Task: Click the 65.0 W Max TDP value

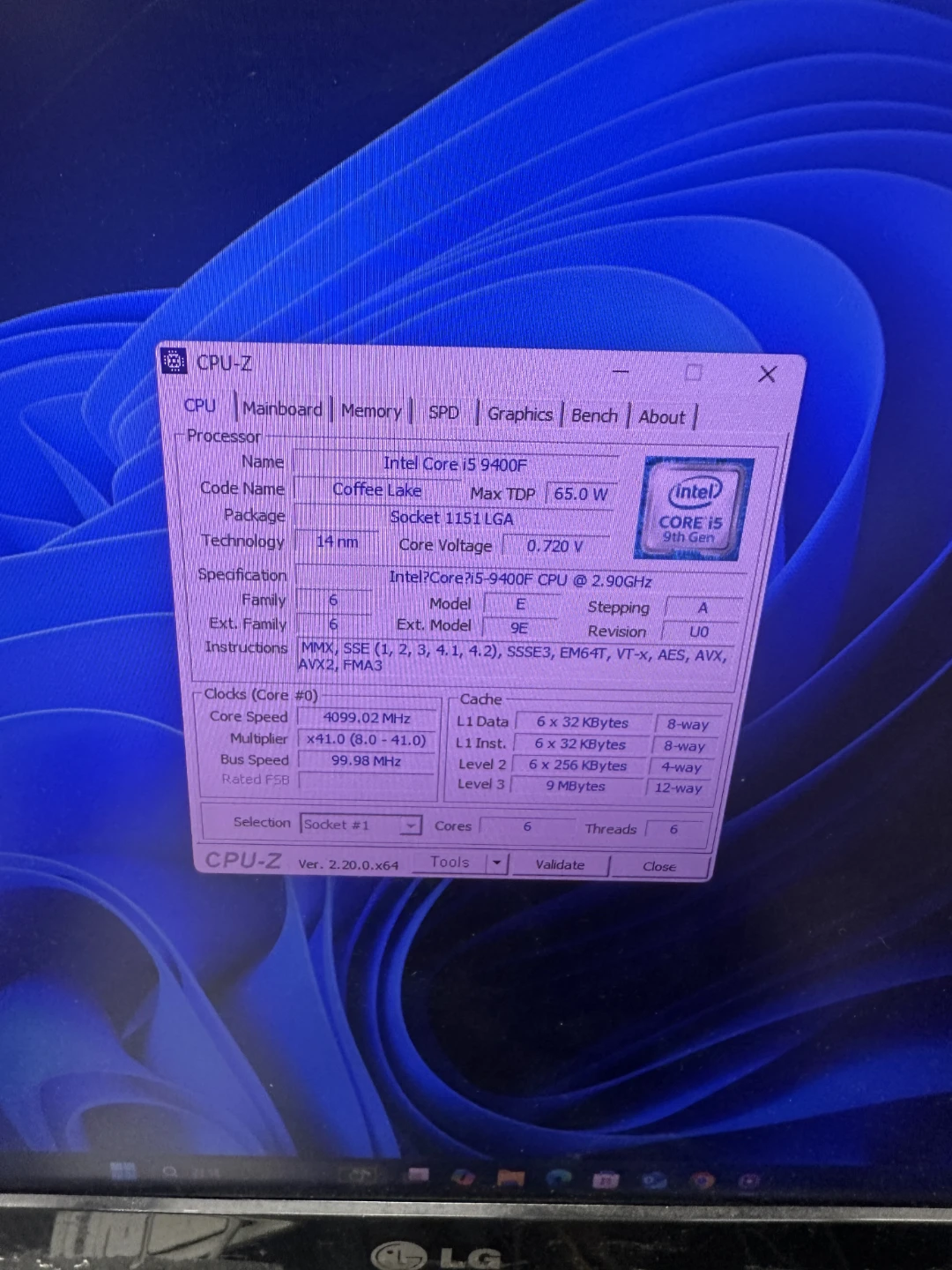Action: click(580, 494)
